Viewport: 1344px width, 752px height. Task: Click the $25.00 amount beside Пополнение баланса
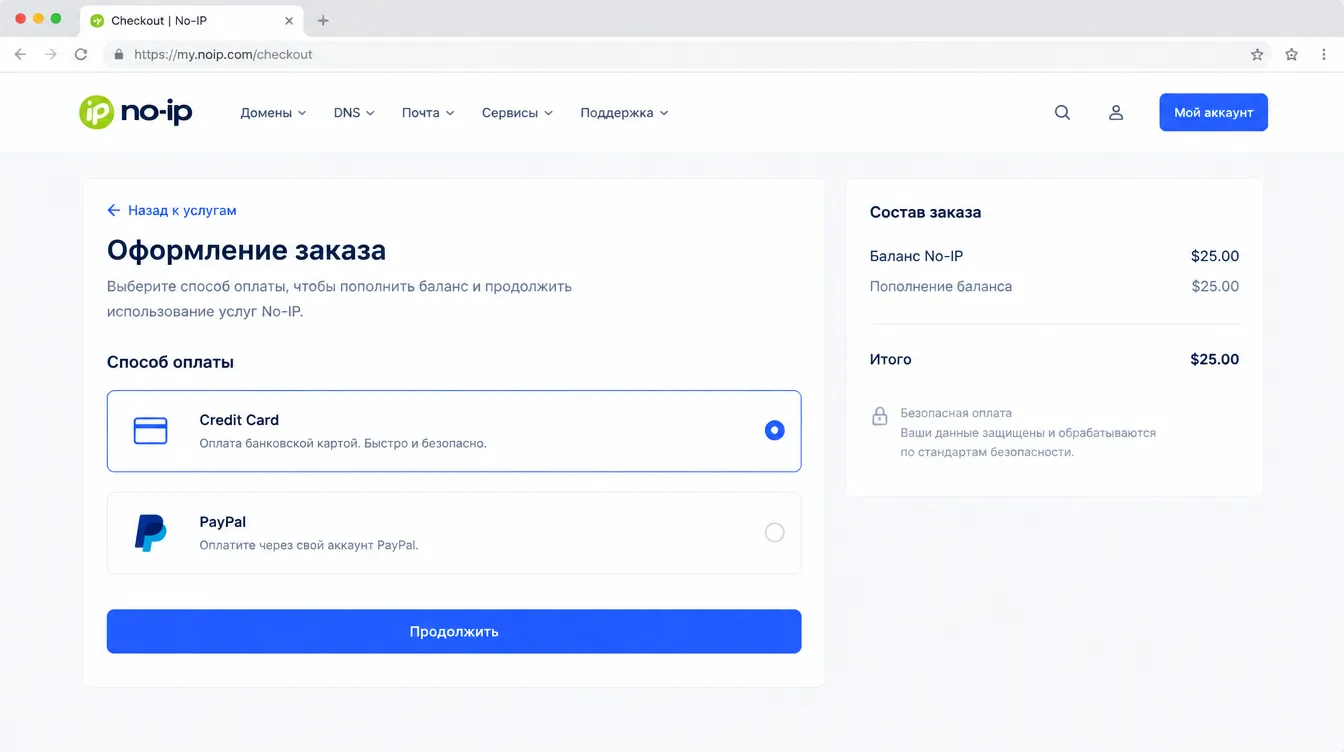[1215, 286]
